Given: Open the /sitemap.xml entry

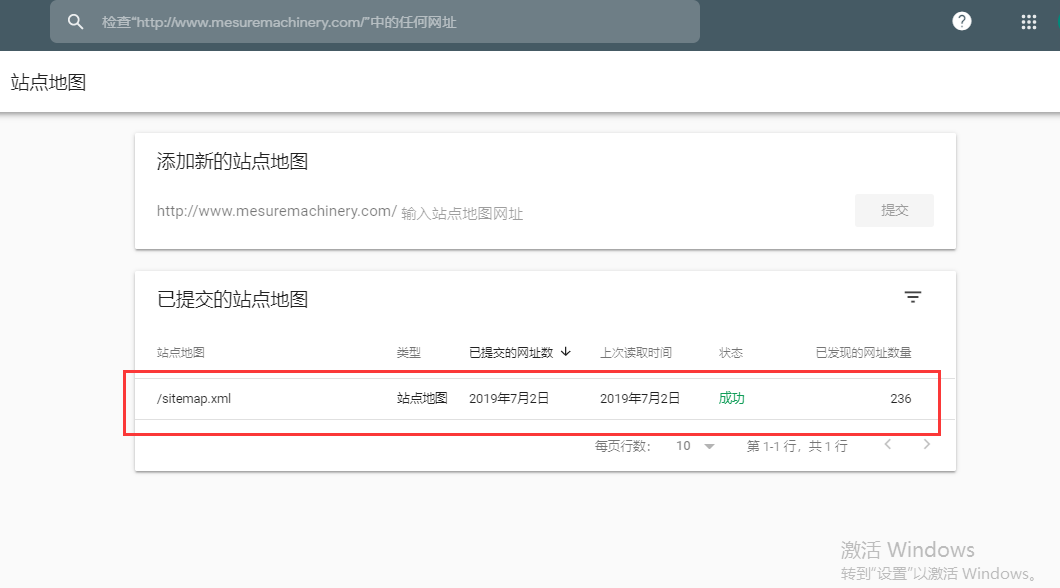Looking at the screenshot, I should (x=194, y=398).
